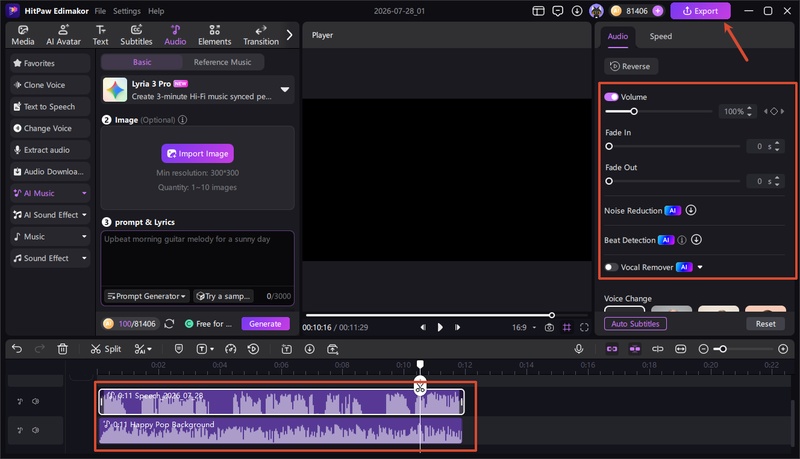Enter fullscreen preview in the Player
Image resolution: width=800 pixels, height=459 pixels.
[584, 327]
